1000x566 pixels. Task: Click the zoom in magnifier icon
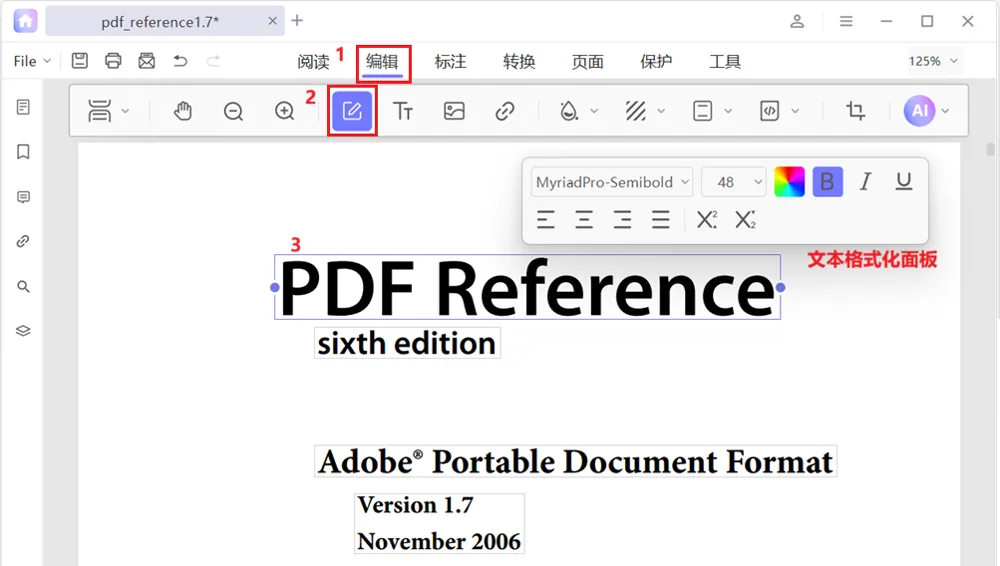(x=284, y=111)
